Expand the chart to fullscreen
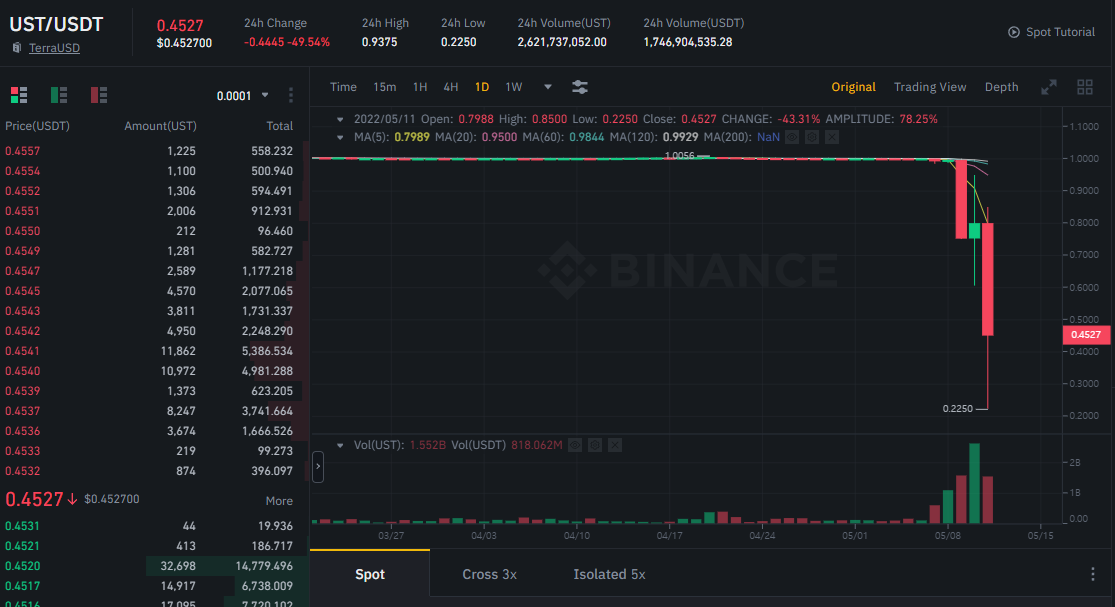Viewport: 1115px width, 607px height. (1049, 87)
